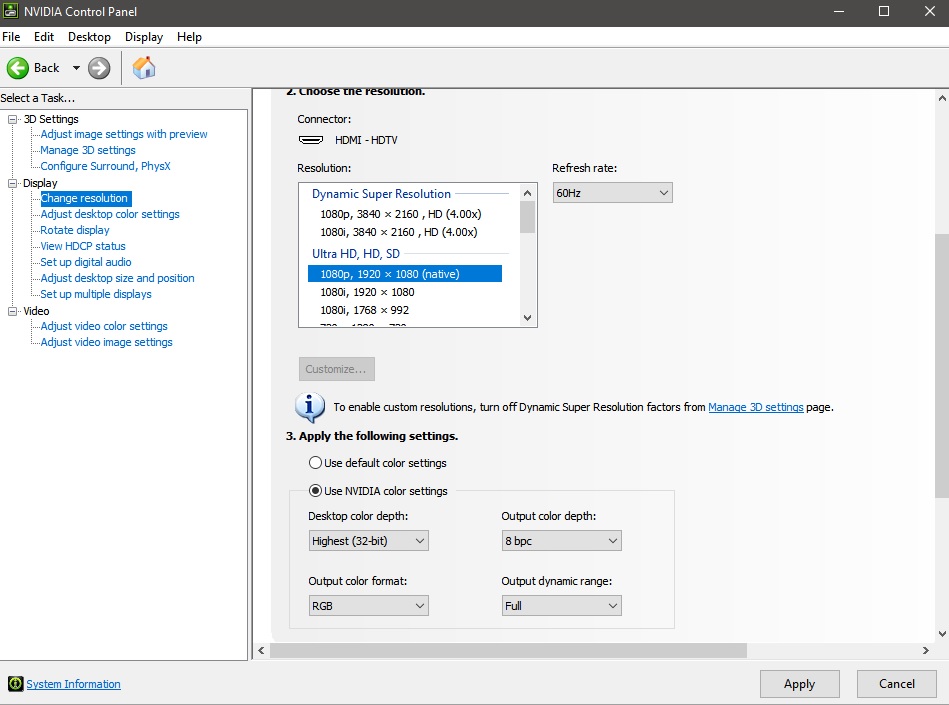Open the Output color depth dropdown
The height and width of the screenshot is (705, 949).
562,541
